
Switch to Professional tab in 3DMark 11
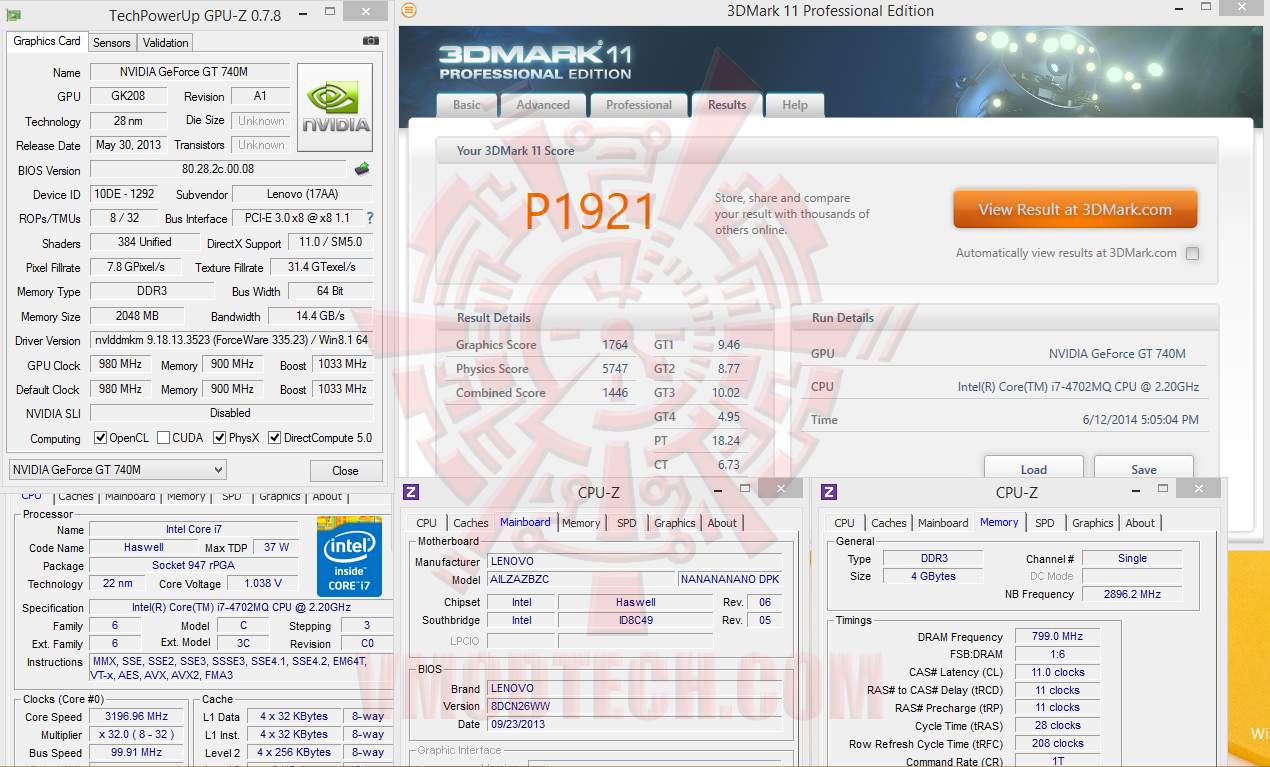(639, 105)
